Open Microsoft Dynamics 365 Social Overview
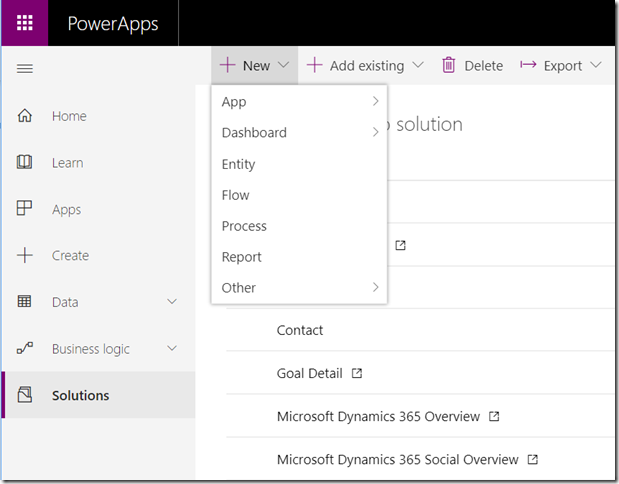Image resolution: width=619 pixels, height=484 pixels. point(397,460)
